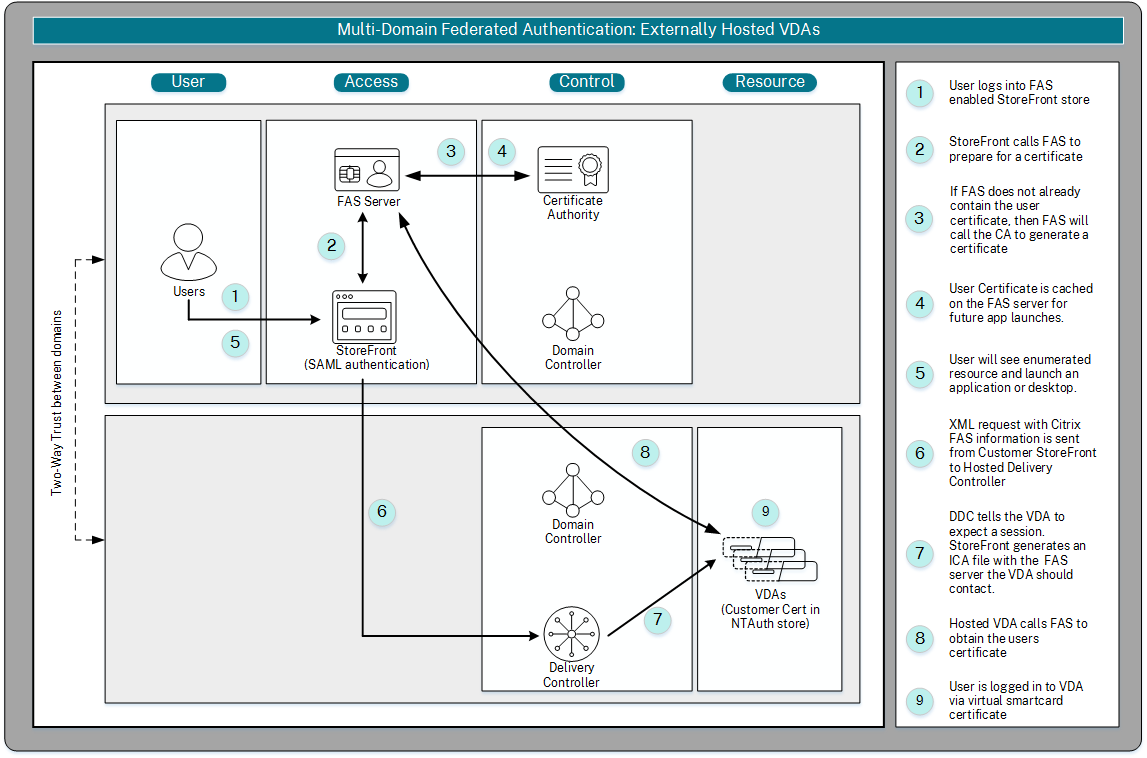Select the StoreFront server icon
Viewport: 1147px width, 758px height.
click(x=364, y=317)
